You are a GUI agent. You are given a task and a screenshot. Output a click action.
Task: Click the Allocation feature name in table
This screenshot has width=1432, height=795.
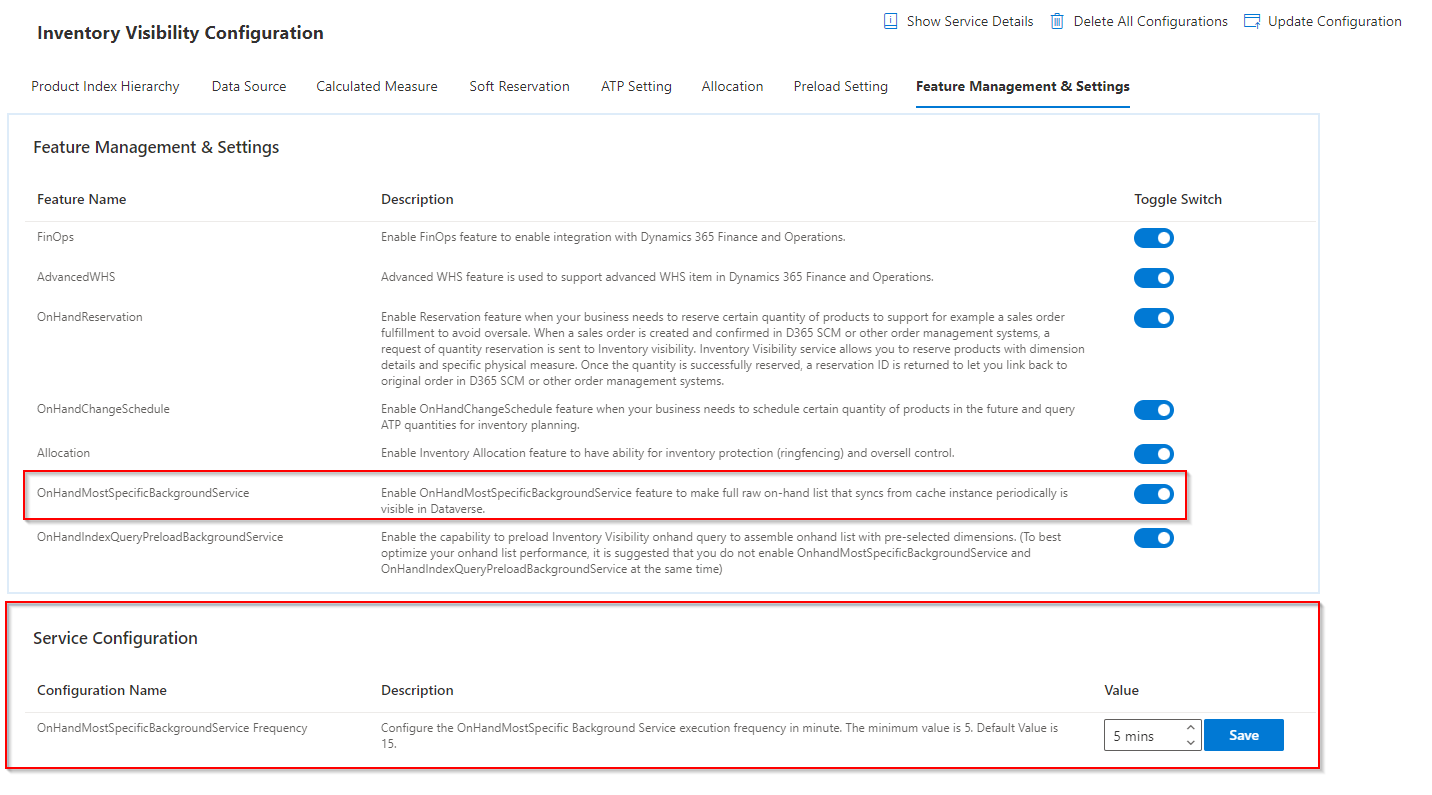point(63,453)
